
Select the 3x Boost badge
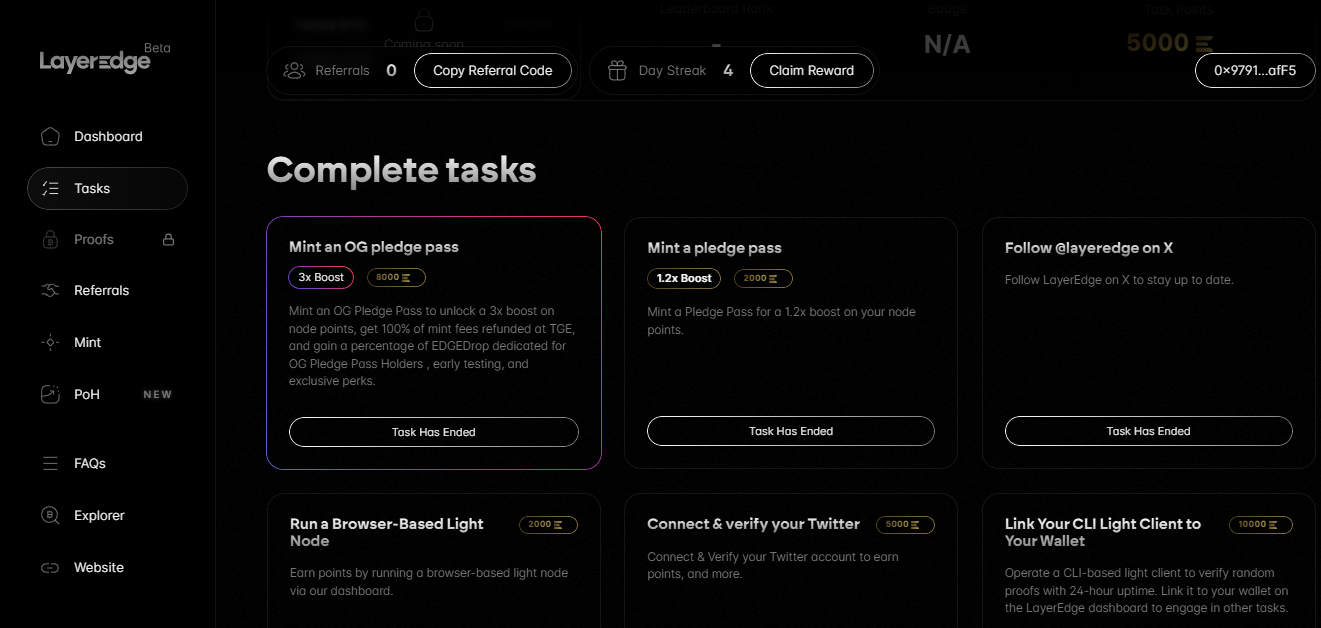click(x=321, y=278)
